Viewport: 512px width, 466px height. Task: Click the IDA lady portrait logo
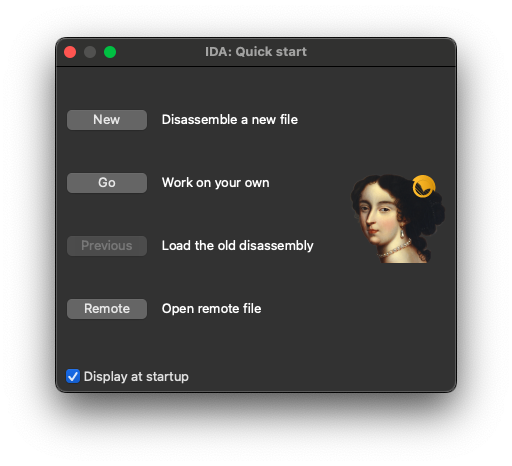coord(397,219)
